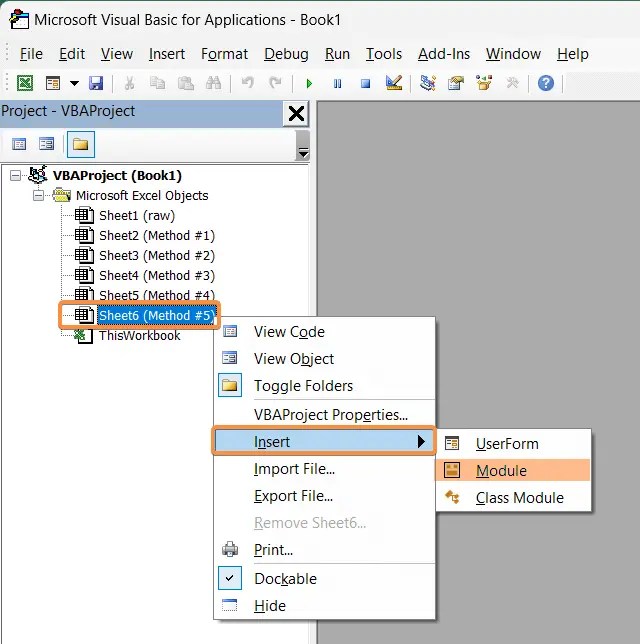The width and height of the screenshot is (640, 644).
Task: Select Sheet3 (Method #2) in project tree
Action: [x=157, y=256]
